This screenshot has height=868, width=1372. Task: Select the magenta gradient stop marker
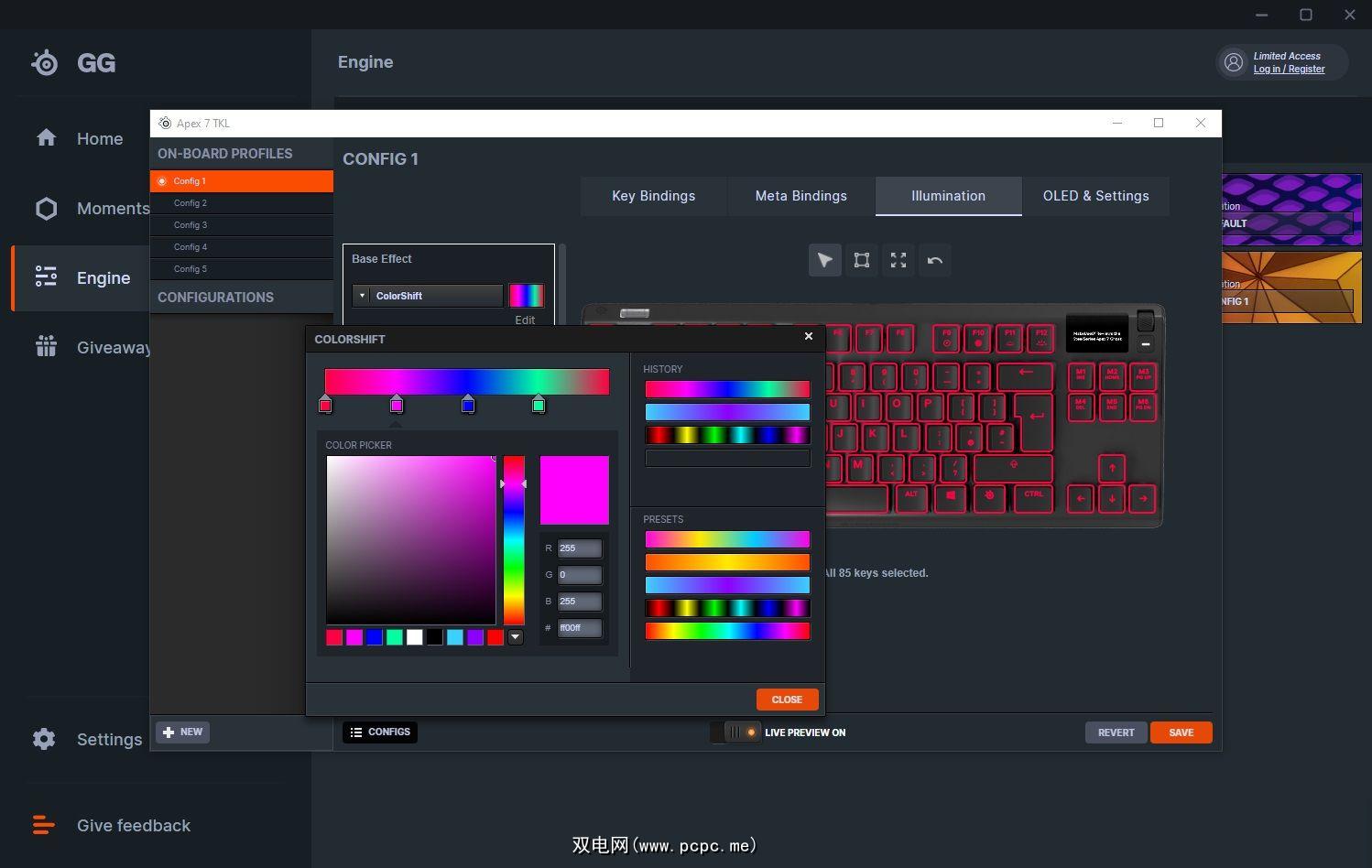[397, 405]
